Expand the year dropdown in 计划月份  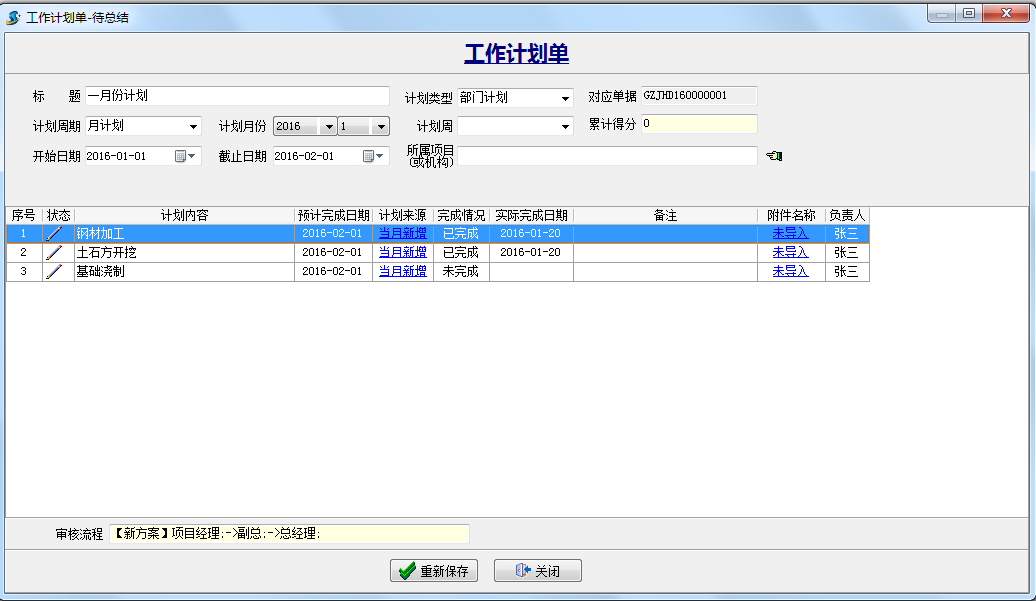(330, 126)
